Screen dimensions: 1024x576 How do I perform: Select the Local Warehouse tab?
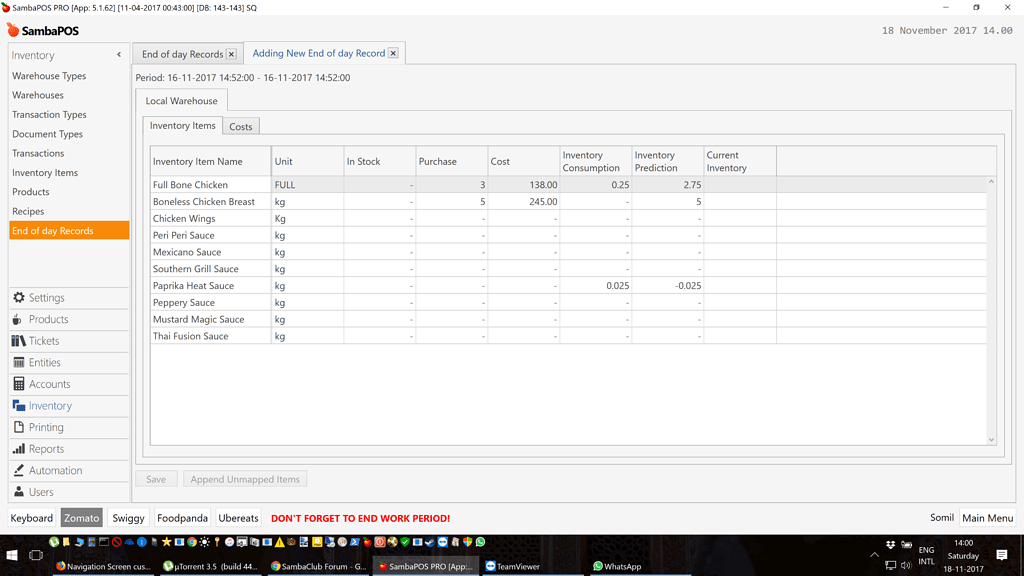tap(182, 101)
